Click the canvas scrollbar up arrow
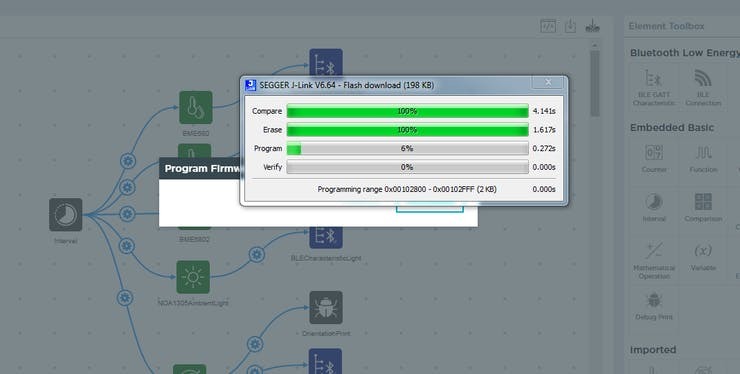Screen dimensions: 740x374 pyautogui.click(x=595, y=45)
